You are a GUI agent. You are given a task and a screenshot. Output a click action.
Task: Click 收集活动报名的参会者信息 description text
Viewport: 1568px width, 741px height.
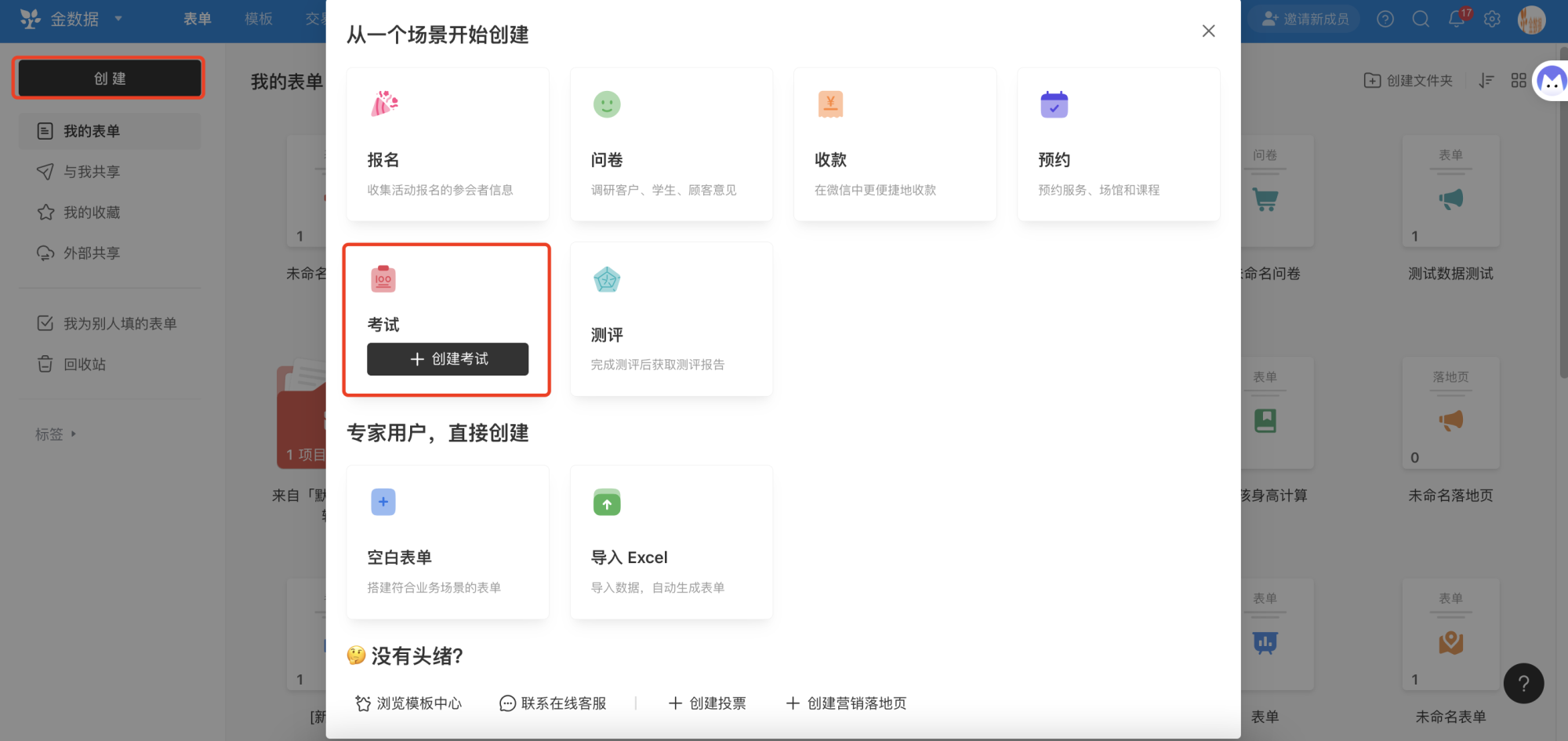[440, 190]
